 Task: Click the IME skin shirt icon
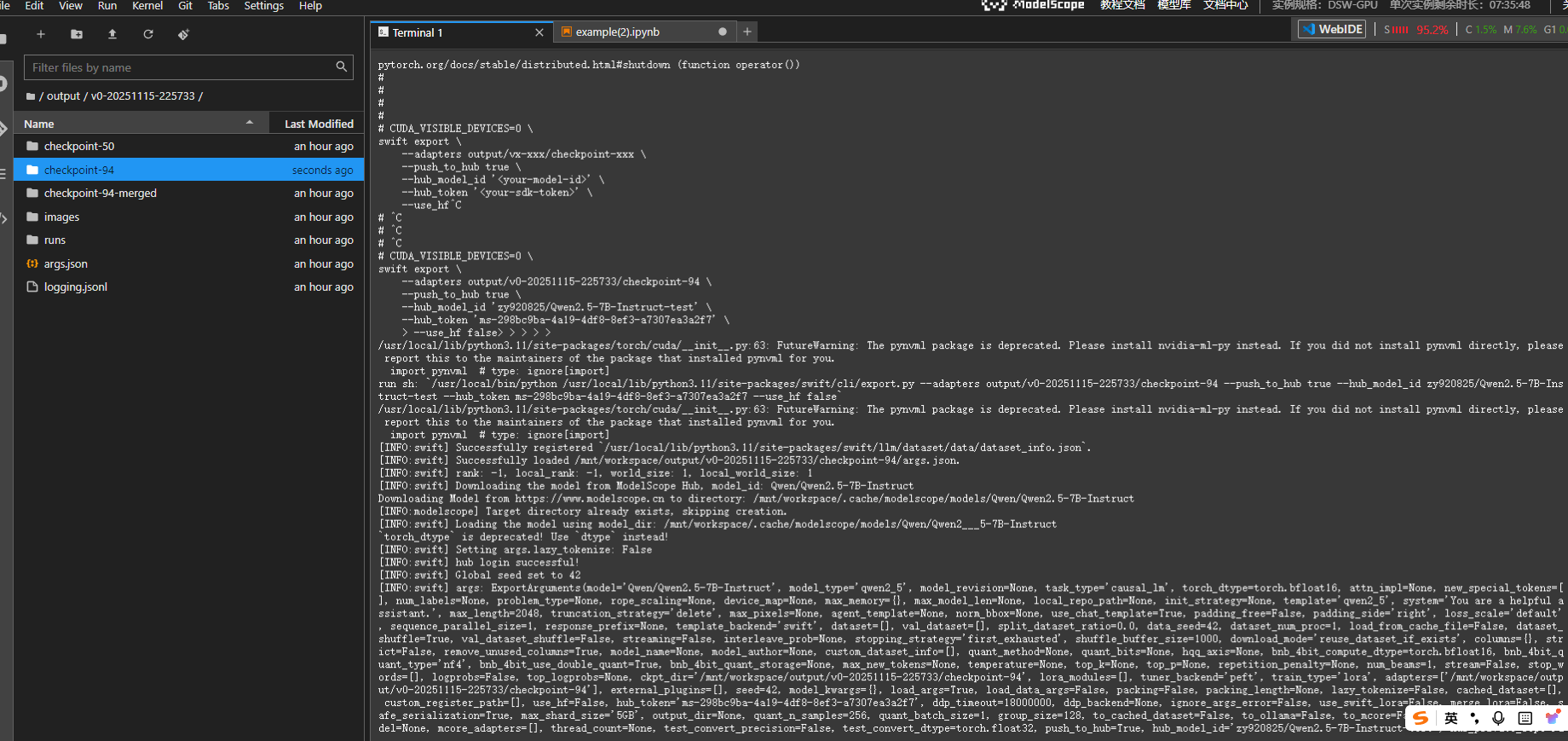[x=1553, y=718]
